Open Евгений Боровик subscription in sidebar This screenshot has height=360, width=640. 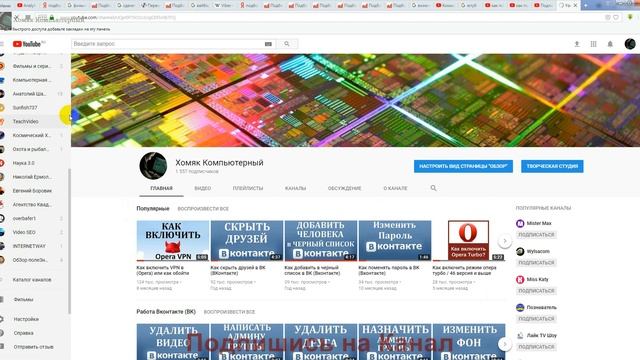(x=32, y=191)
